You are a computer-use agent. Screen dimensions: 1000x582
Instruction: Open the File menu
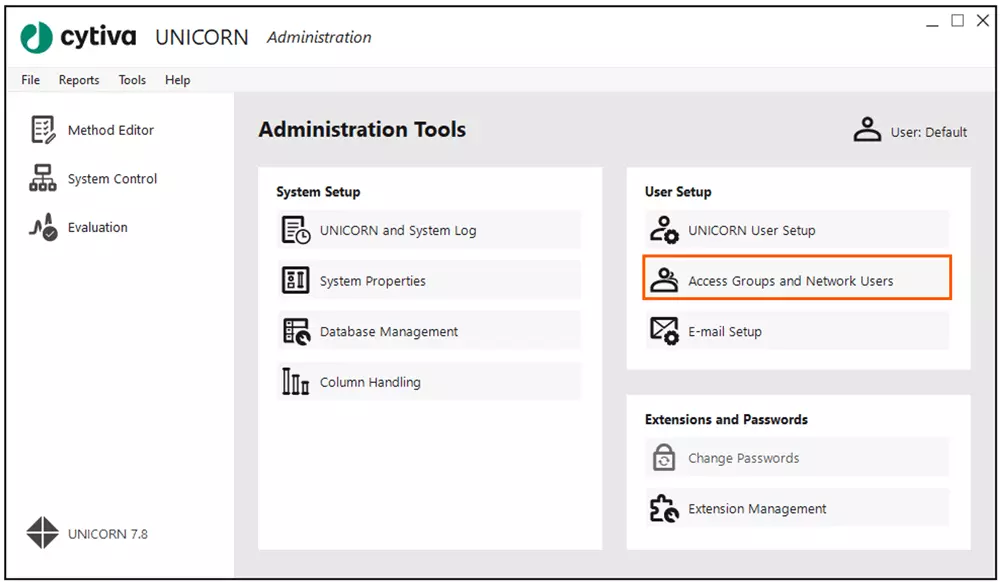coord(30,80)
